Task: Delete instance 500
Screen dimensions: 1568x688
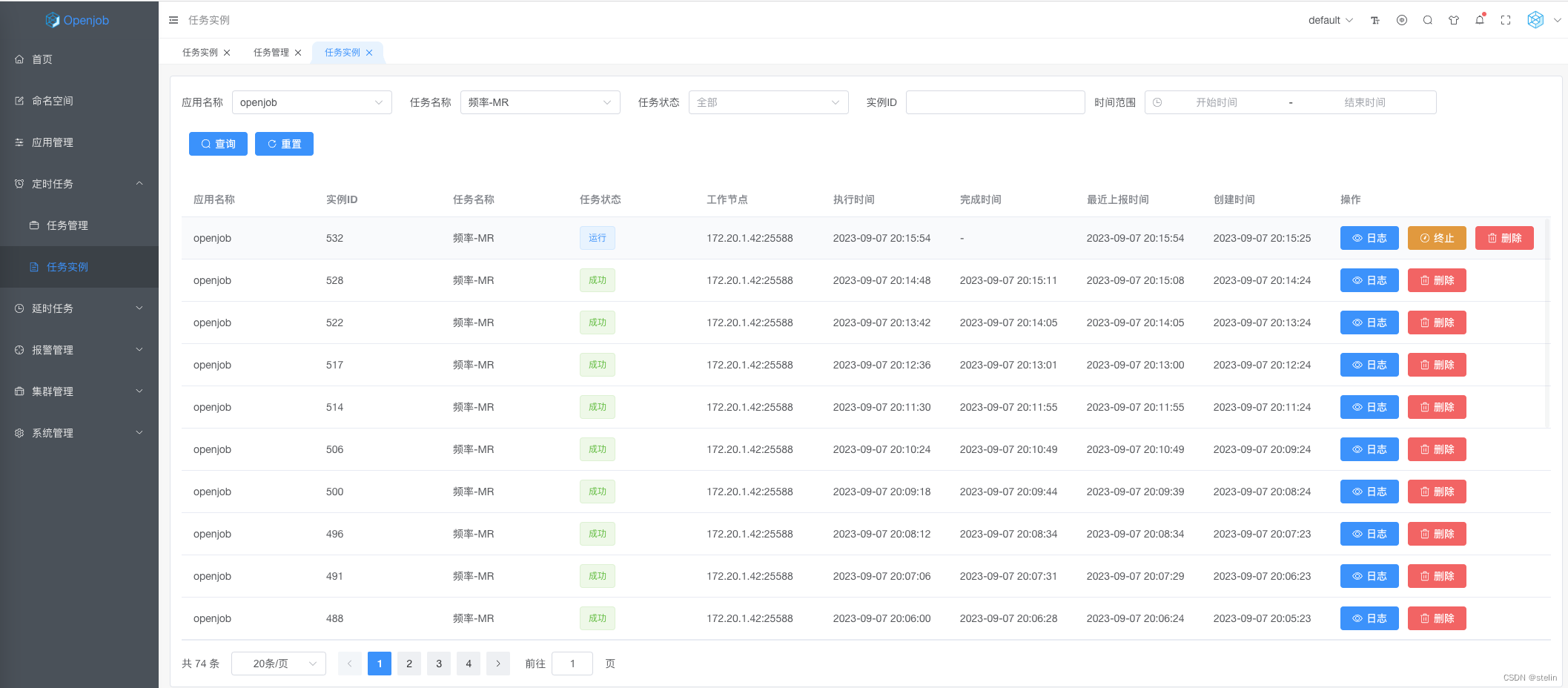Action: [x=1437, y=492]
